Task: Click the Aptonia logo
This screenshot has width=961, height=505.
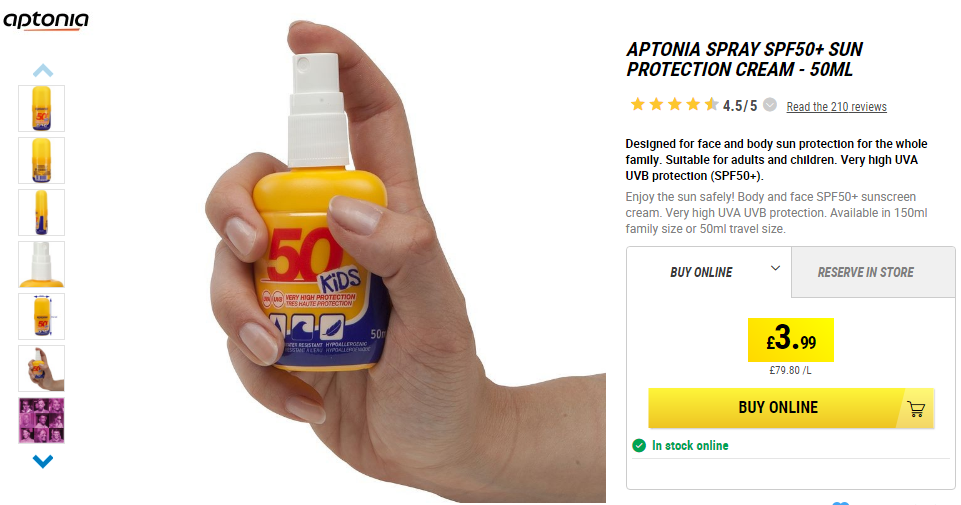Action: point(46,21)
